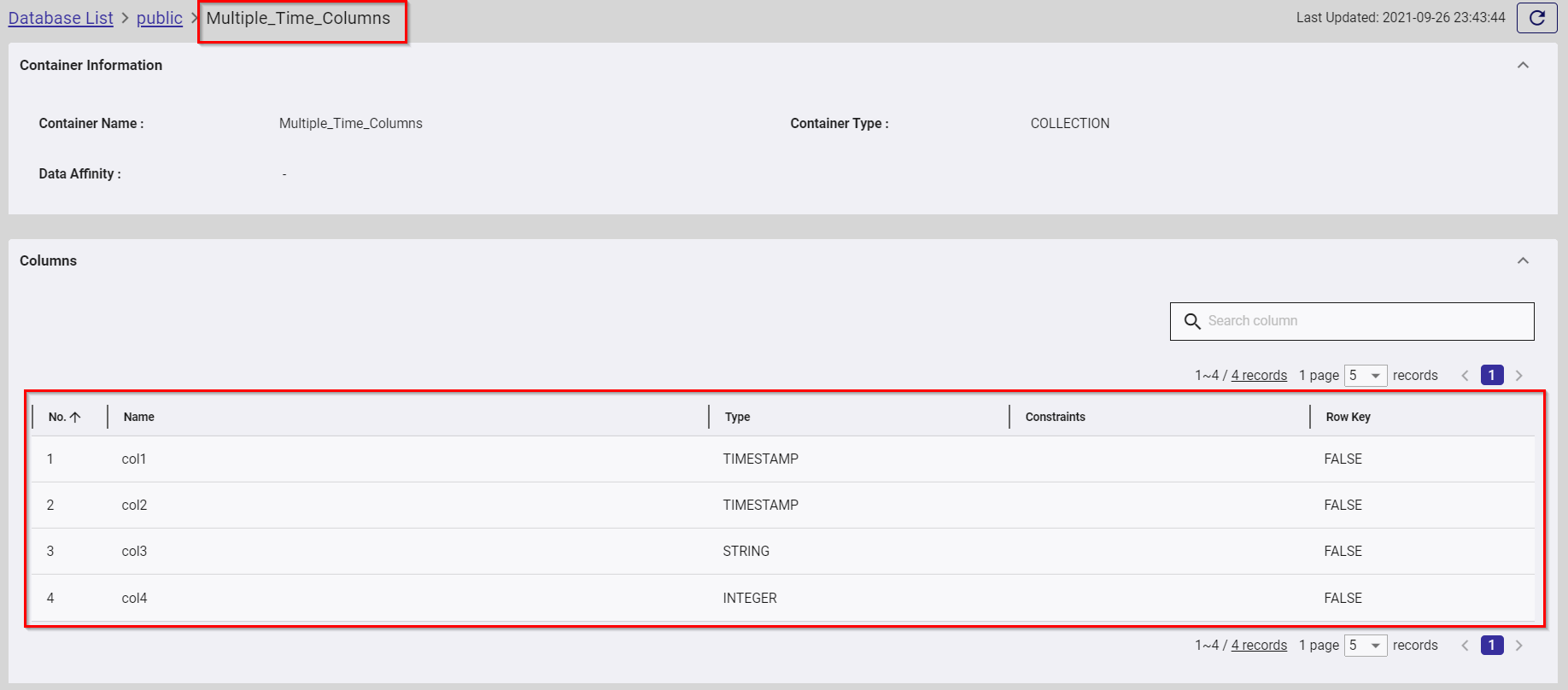Go to previous page using top pagination arrow

(x=1465, y=376)
